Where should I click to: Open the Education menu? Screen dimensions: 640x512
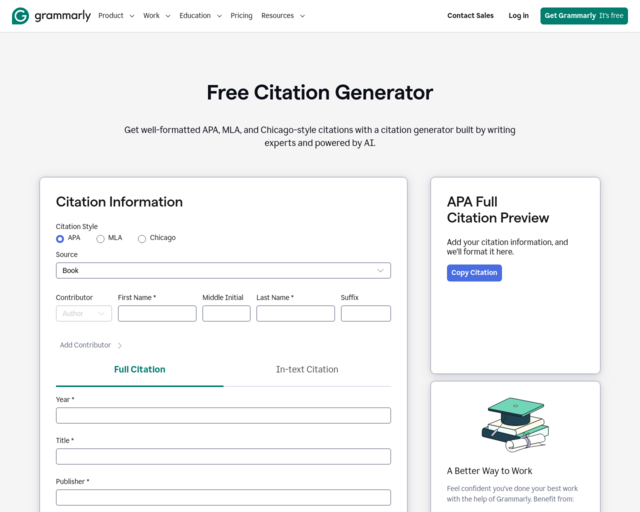coord(195,16)
